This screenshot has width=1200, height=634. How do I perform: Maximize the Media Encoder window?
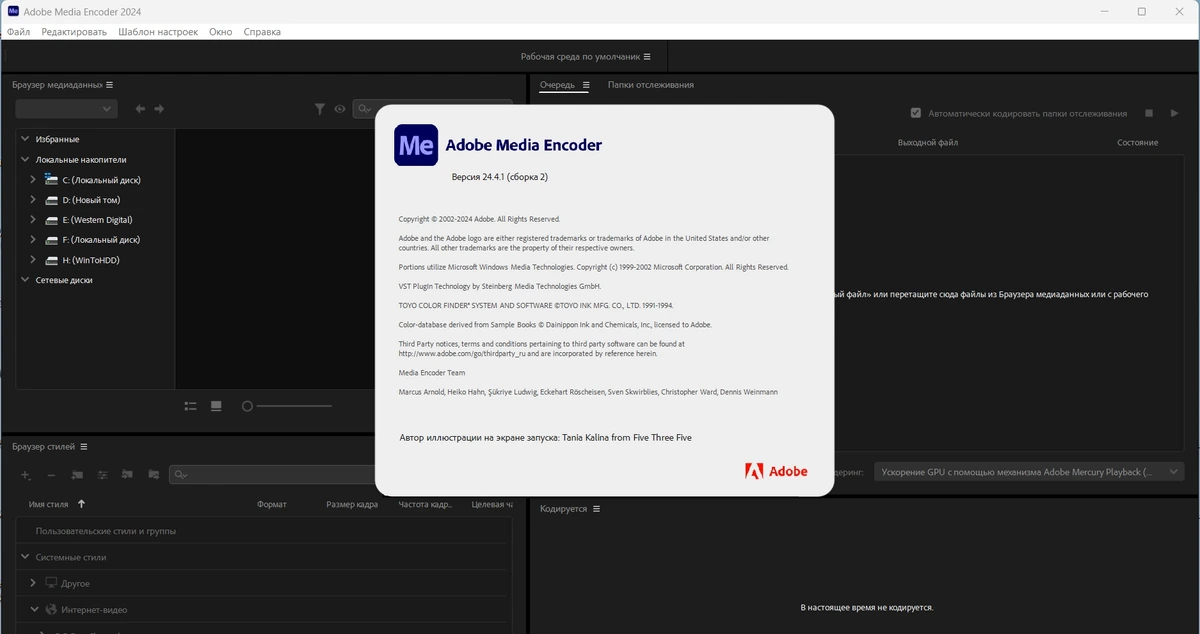(x=1141, y=12)
